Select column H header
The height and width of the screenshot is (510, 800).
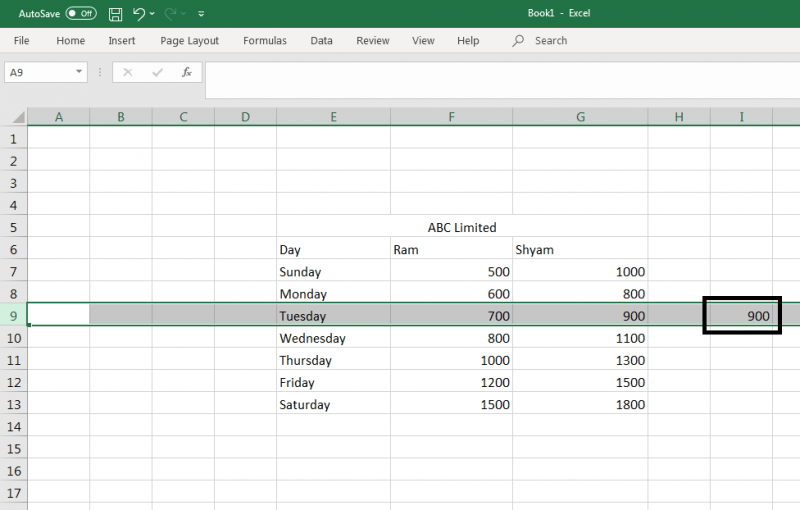679,117
